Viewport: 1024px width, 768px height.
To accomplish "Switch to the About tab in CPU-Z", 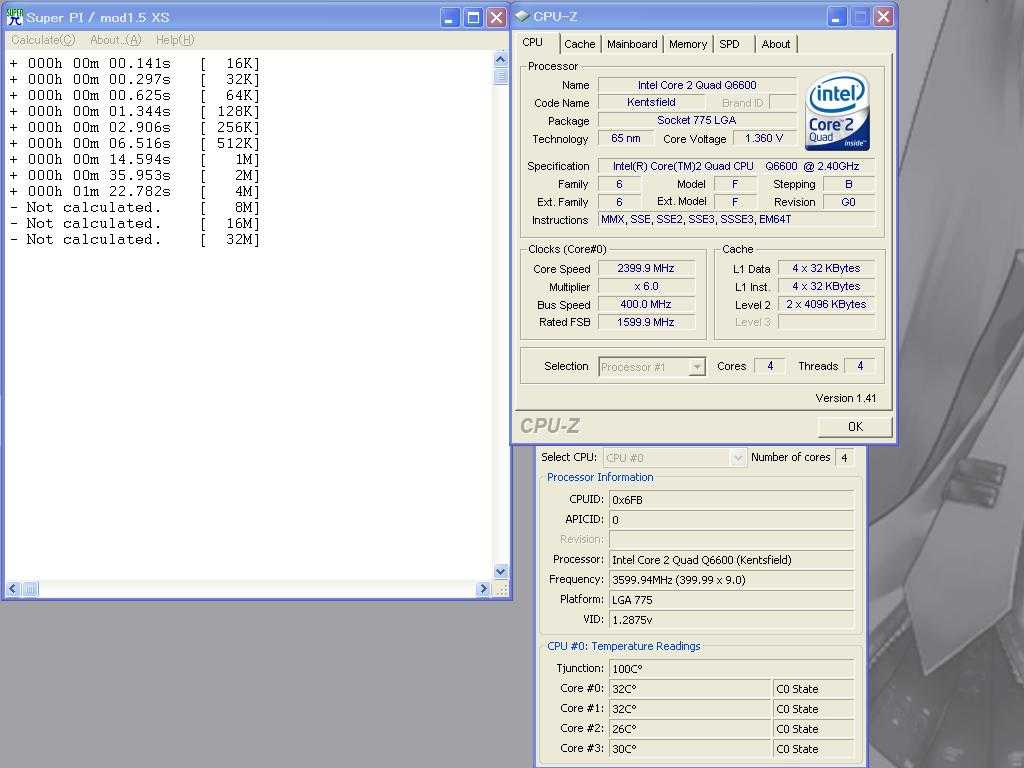I will tap(775, 44).
